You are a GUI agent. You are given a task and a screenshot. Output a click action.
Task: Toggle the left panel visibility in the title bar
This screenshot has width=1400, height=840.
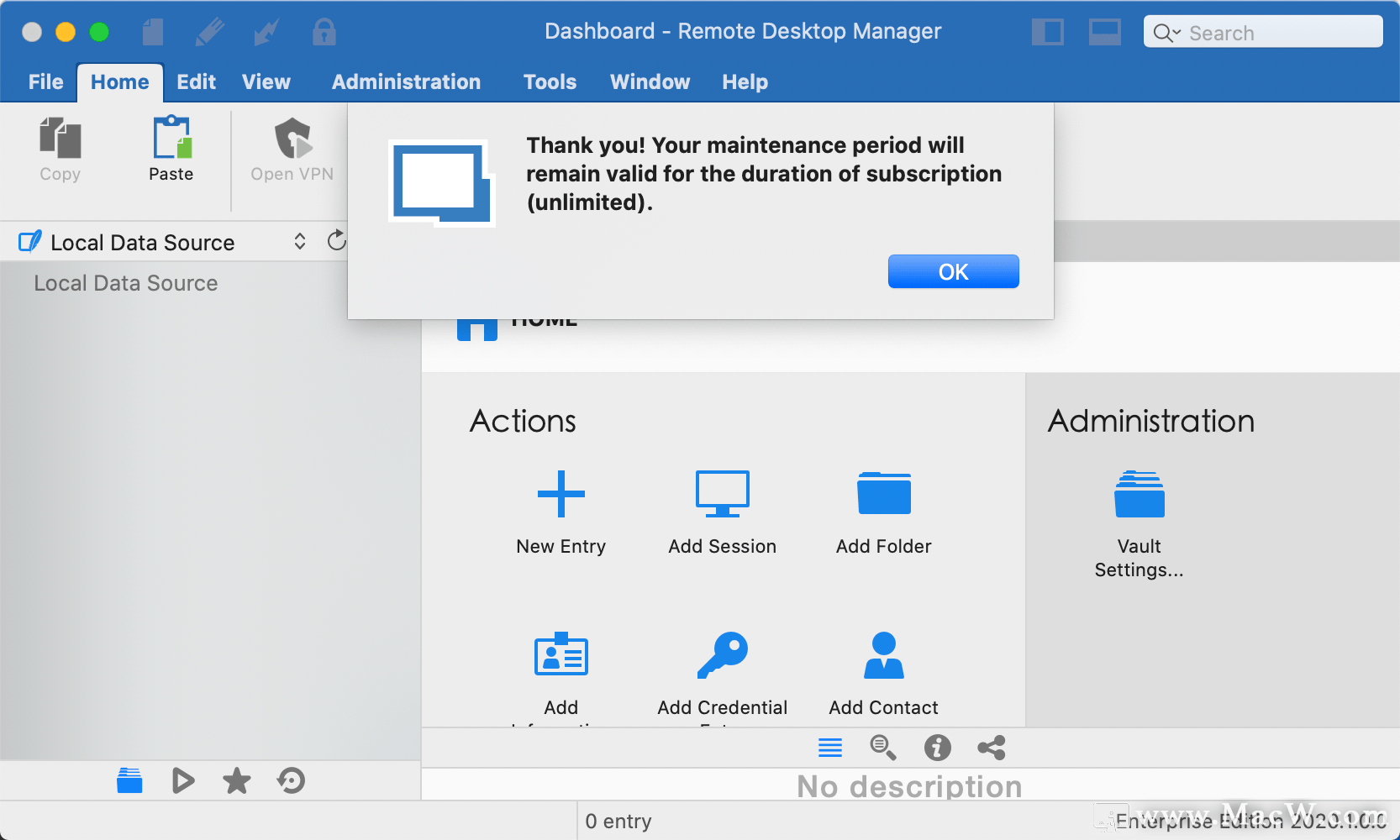click(x=1048, y=32)
